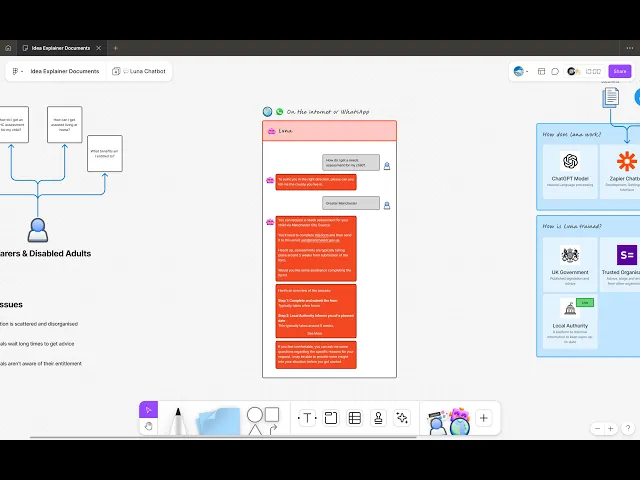Switch to the Idea Explainer Documents tab
The height and width of the screenshot is (480, 640).
point(61,48)
